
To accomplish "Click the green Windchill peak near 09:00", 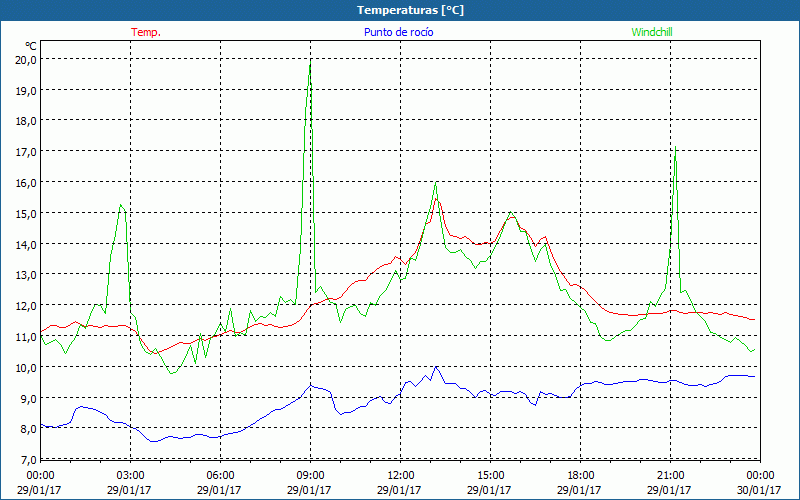I will click(x=310, y=63).
